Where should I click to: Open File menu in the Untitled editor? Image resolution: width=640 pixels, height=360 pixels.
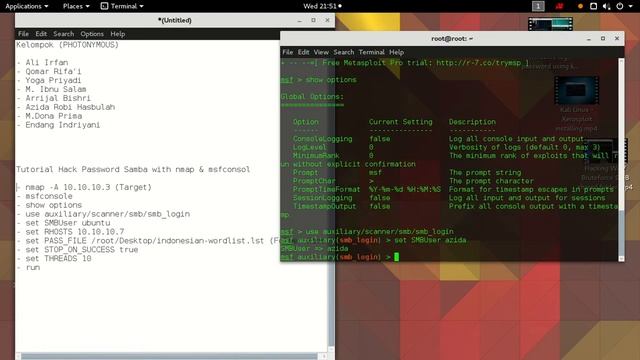tap(23, 34)
